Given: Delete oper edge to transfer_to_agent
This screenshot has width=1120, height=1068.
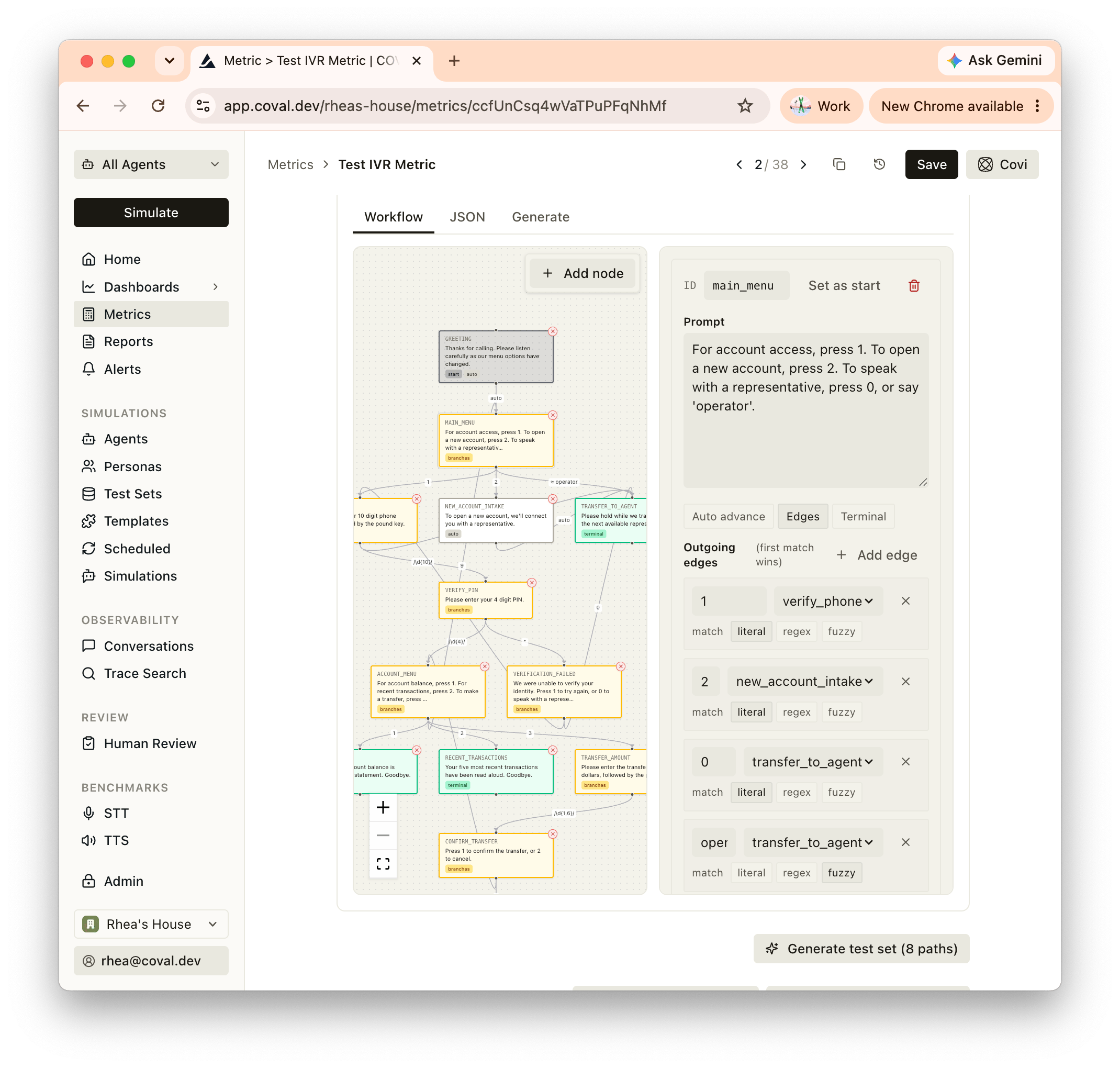Looking at the screenshot, I should [905, 842].
